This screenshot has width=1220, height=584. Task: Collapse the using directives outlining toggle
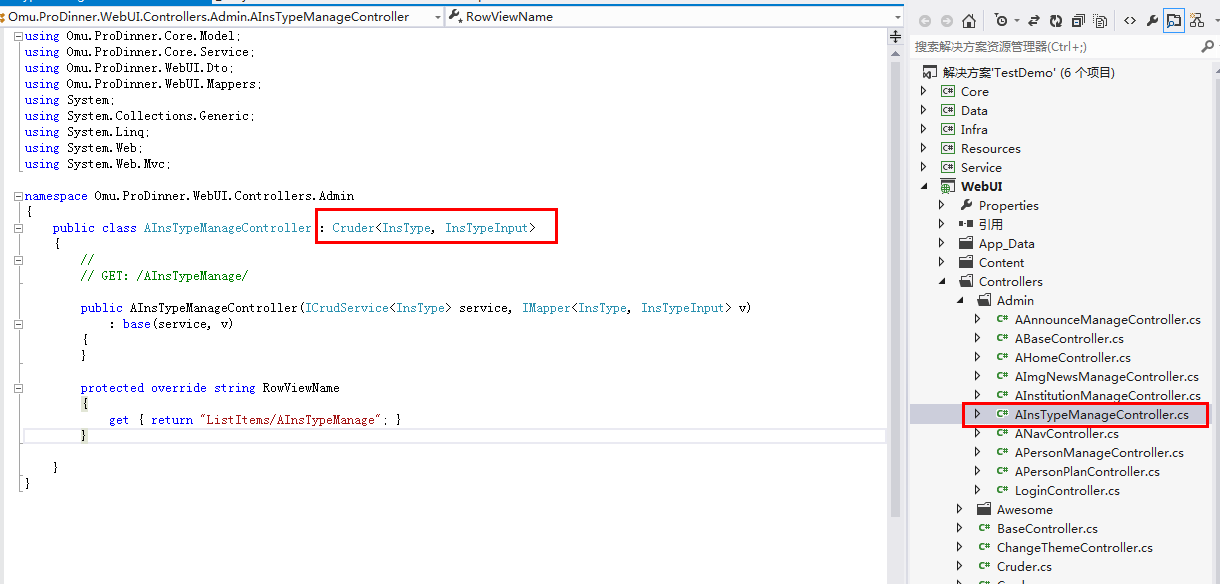tap(19, 36)
